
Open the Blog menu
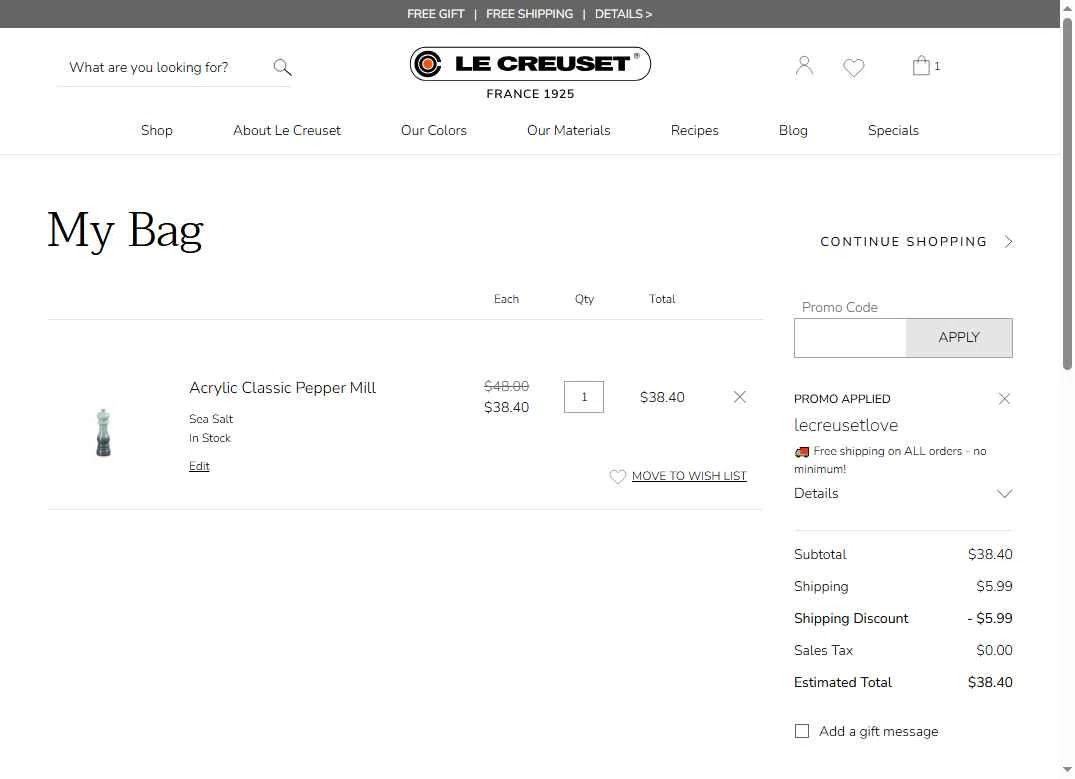793,130
